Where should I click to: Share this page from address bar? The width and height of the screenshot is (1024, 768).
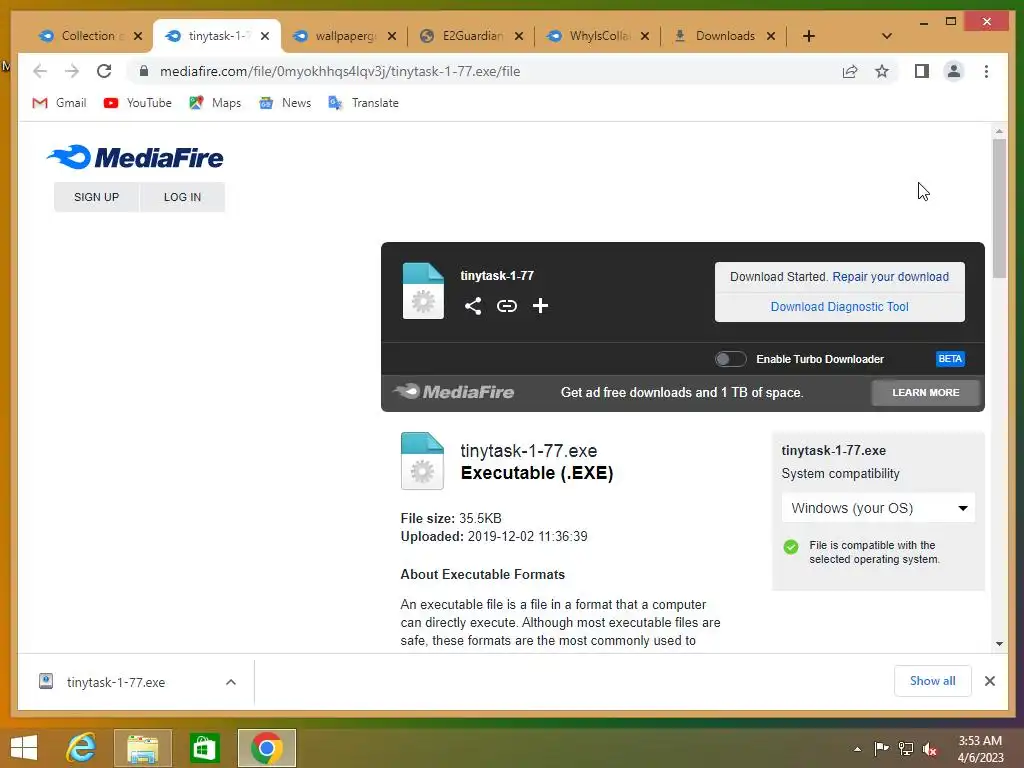[850, 71]
